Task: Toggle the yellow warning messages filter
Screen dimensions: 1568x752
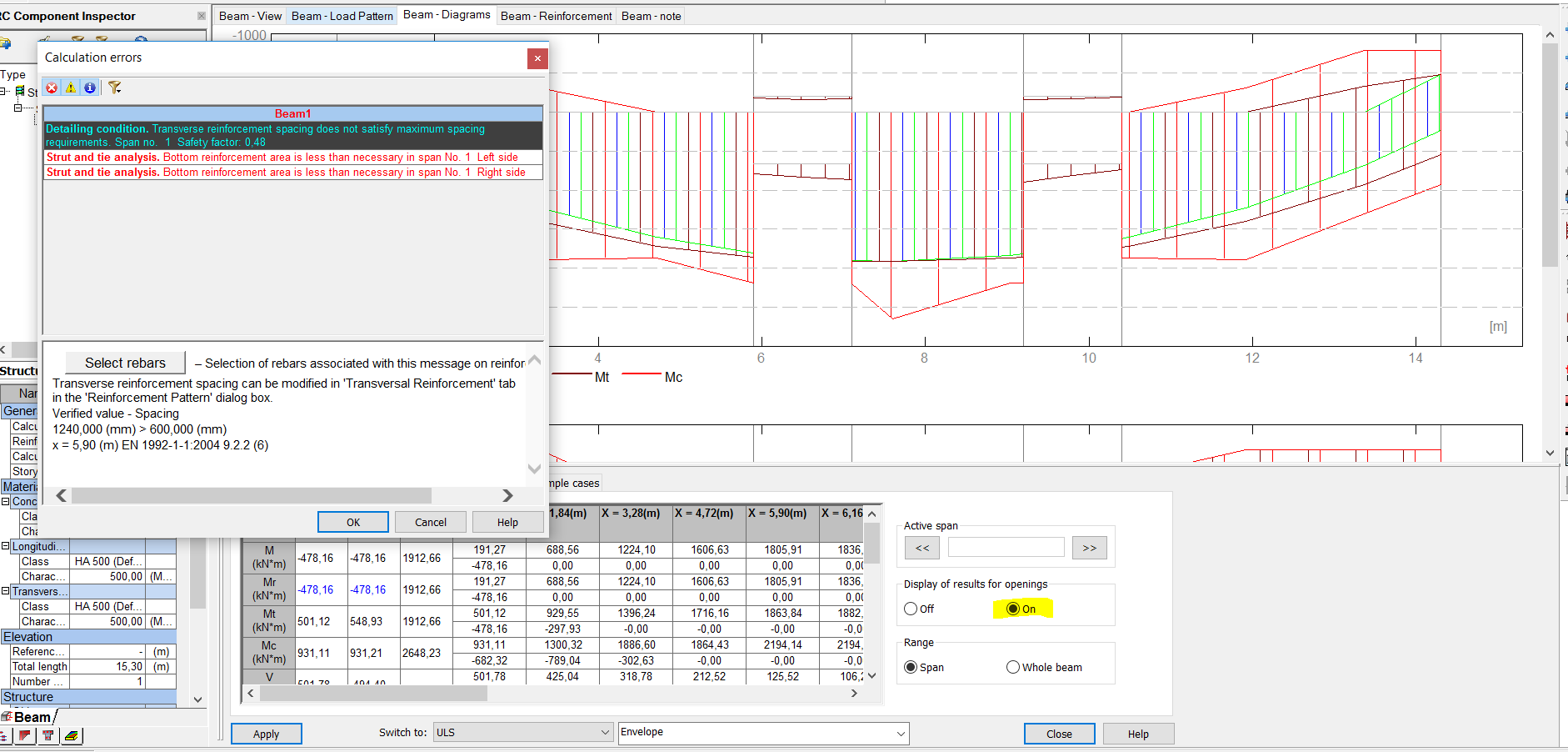Action: coord(71,88)
